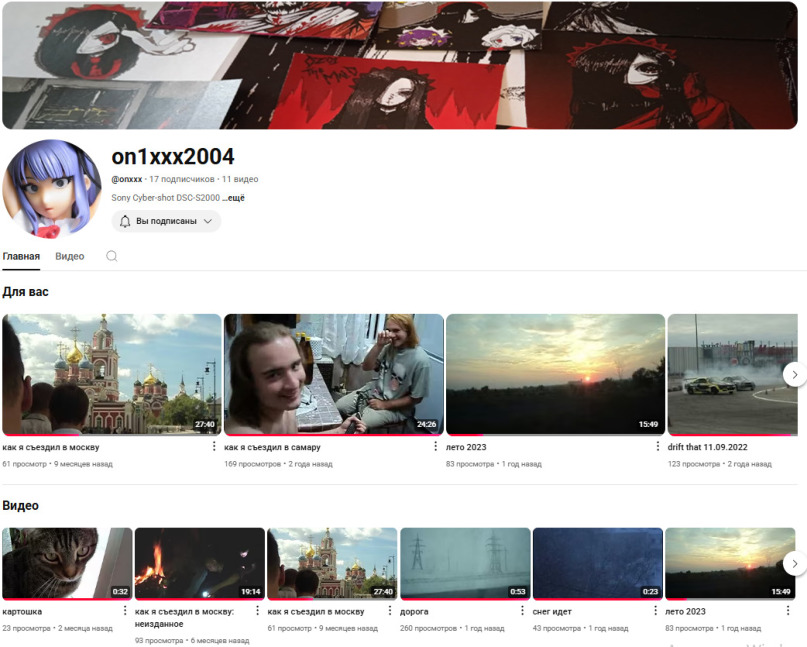
Task: Select the "Главная" tab
Action: pos(21,256)
